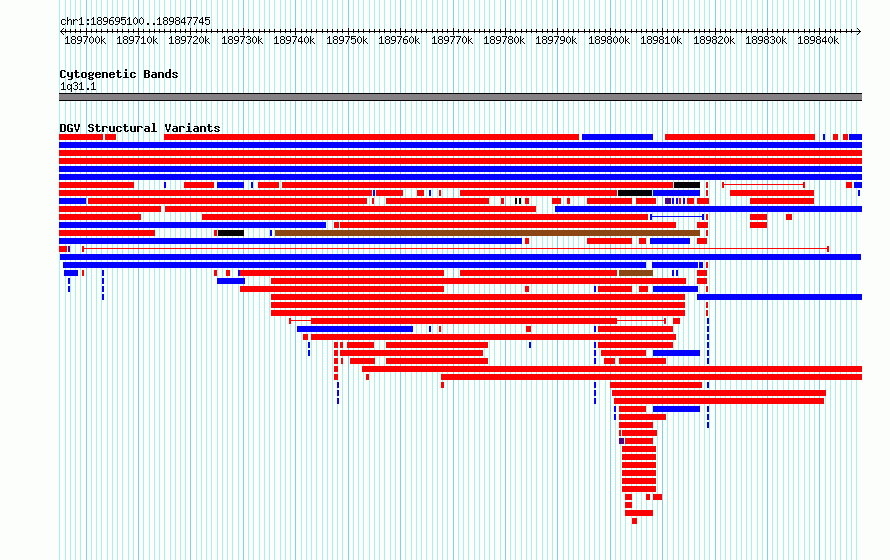Click the 189760k ruler label
This screenshot has height=560, width=890.
pyautogui.click(x=399, y=40)
